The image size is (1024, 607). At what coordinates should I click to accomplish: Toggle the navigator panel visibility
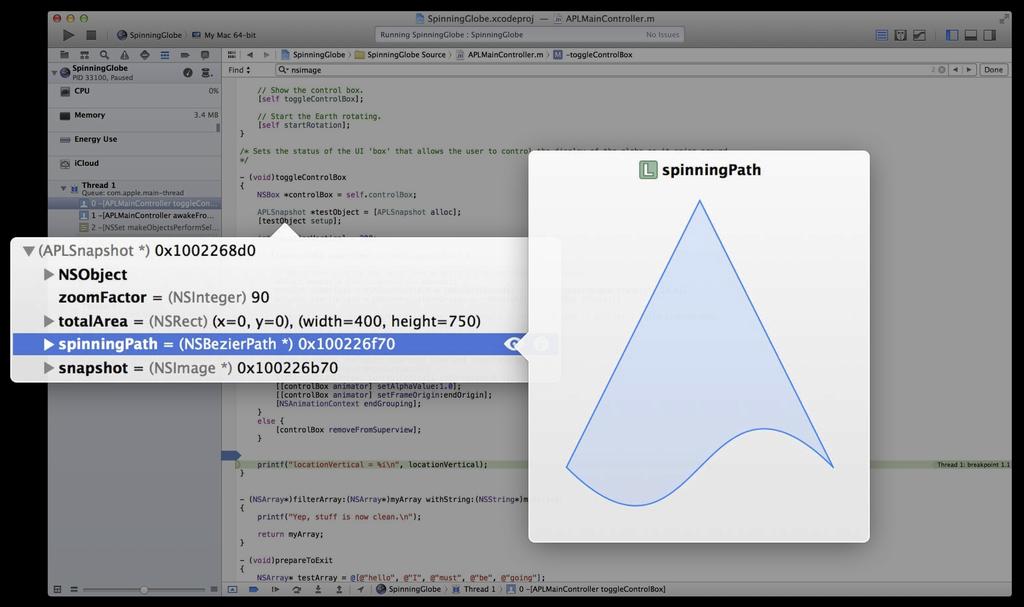pos(952,35)
